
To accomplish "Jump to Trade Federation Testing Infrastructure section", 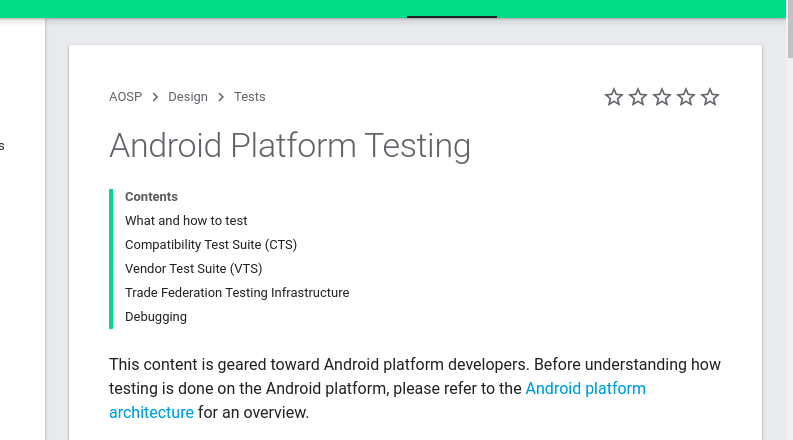I will click(x=237, y=293).
